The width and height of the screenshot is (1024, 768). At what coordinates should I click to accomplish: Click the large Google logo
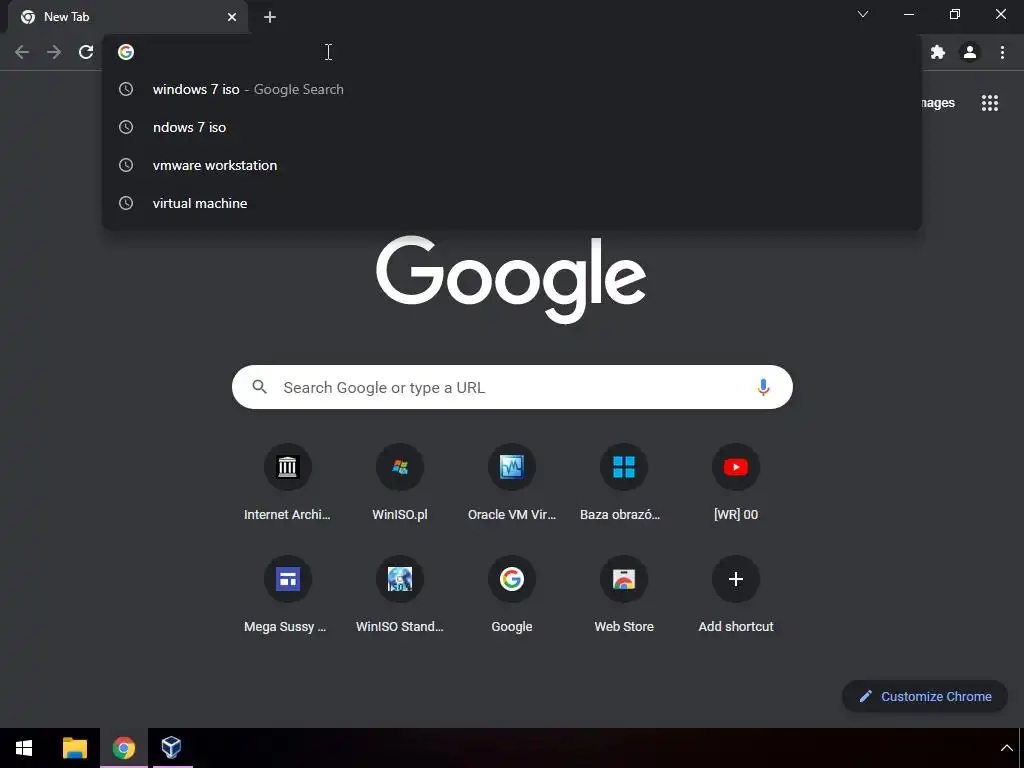tap(511, 280)
